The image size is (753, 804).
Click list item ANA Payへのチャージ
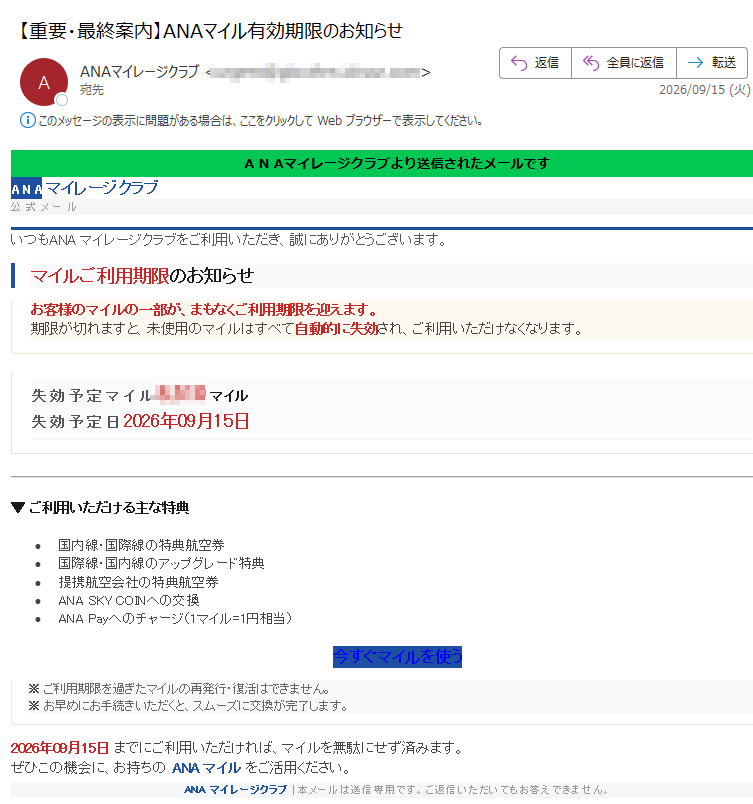(x=175, y=619)
